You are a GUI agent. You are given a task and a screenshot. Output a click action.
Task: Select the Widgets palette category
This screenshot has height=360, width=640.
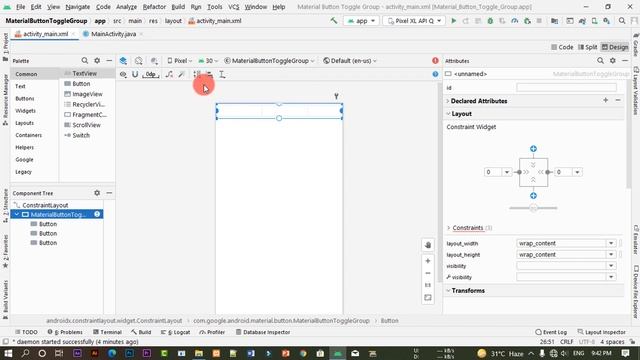pyautogui.click(x=25, y=111)
